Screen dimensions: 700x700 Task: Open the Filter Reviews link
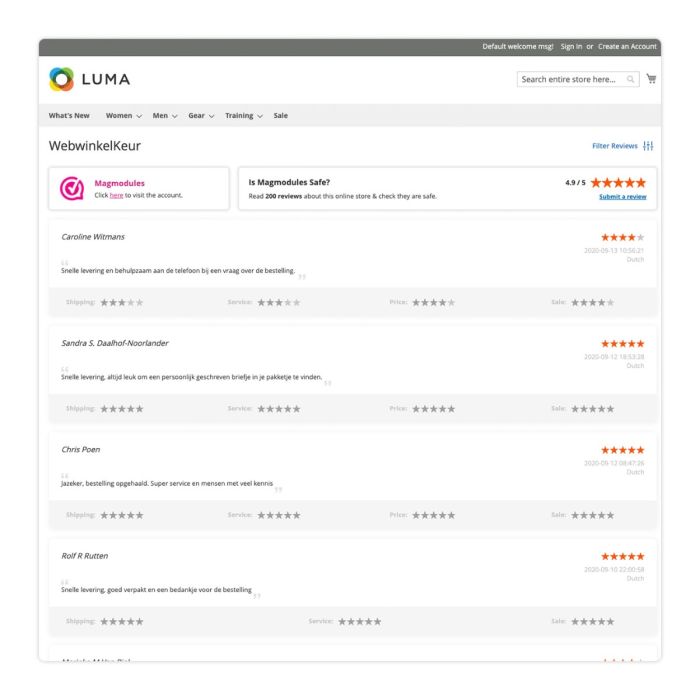[614, 146]
